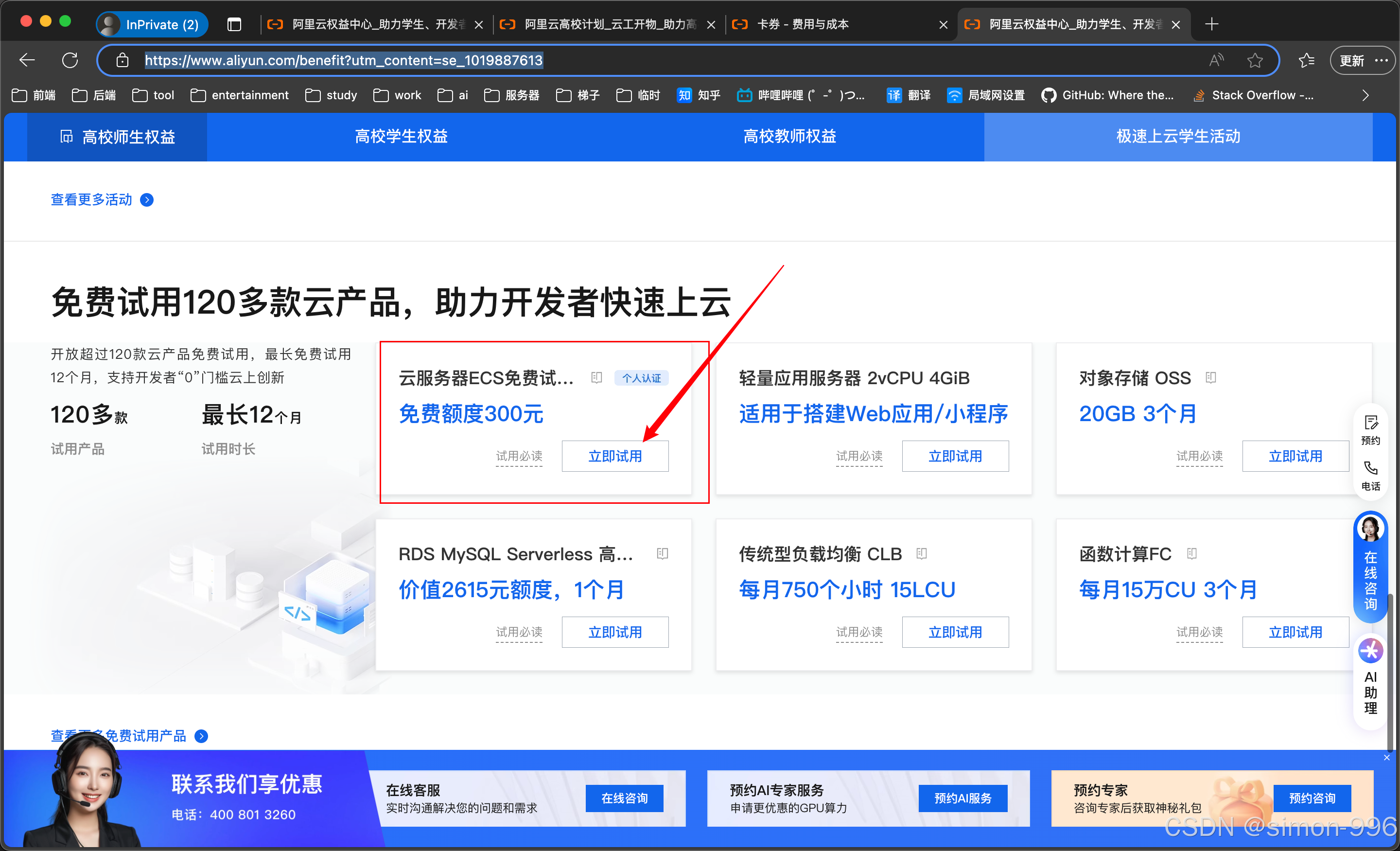1400x851 pixels.
Task: Open browser settings ellipsis menu
Action: pyautogui.click(x=1381, y=60)
